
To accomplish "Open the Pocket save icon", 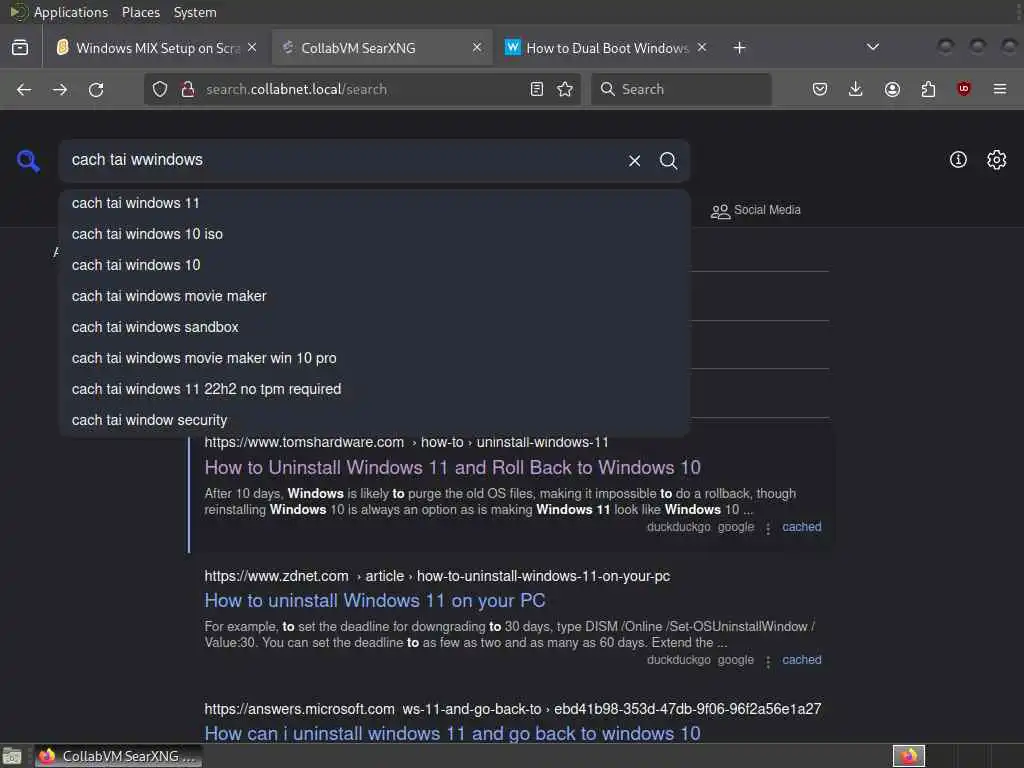I will [820, 89].
